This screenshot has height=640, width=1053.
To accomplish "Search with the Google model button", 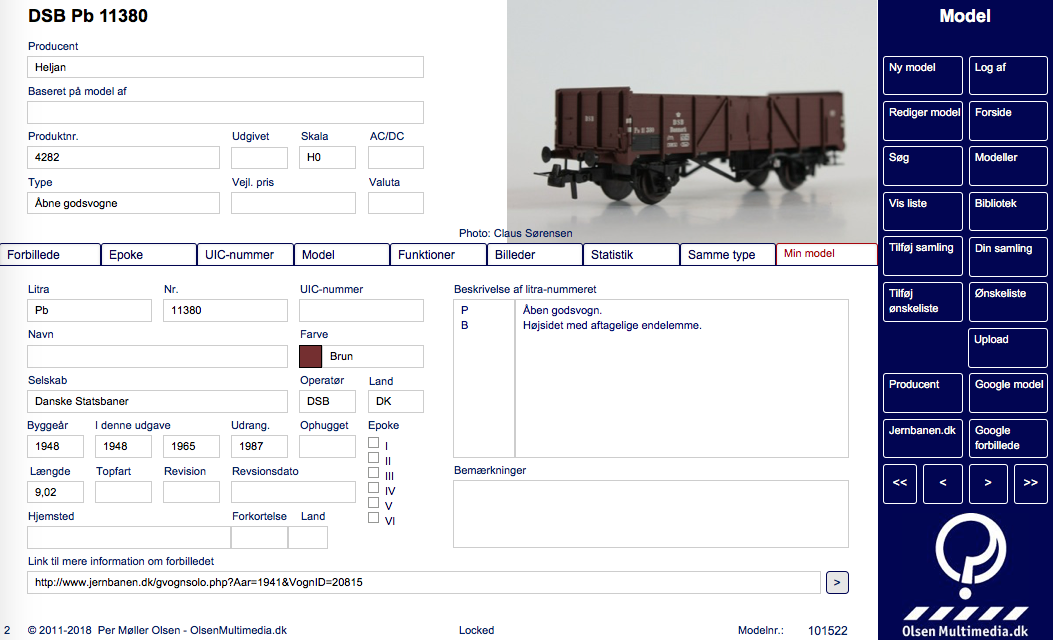I will click(1008, 393).
